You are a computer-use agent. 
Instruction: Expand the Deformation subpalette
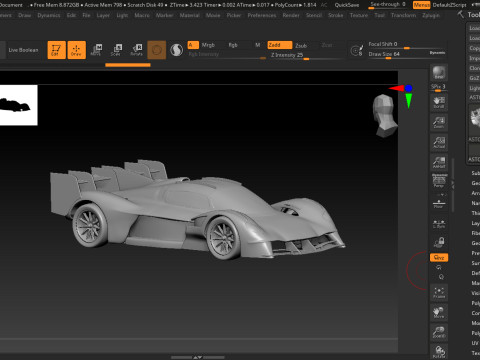(475, 273)
